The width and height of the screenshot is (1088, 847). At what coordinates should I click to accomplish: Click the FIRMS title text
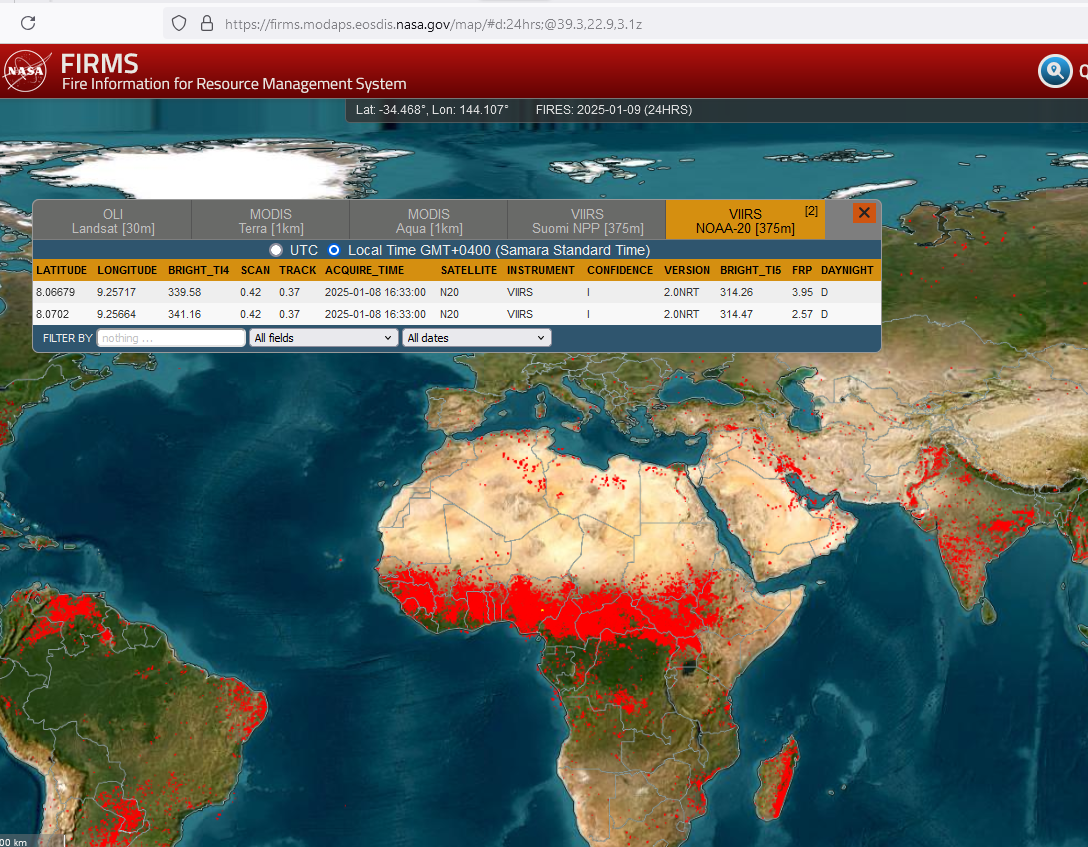tap(99, 63)
